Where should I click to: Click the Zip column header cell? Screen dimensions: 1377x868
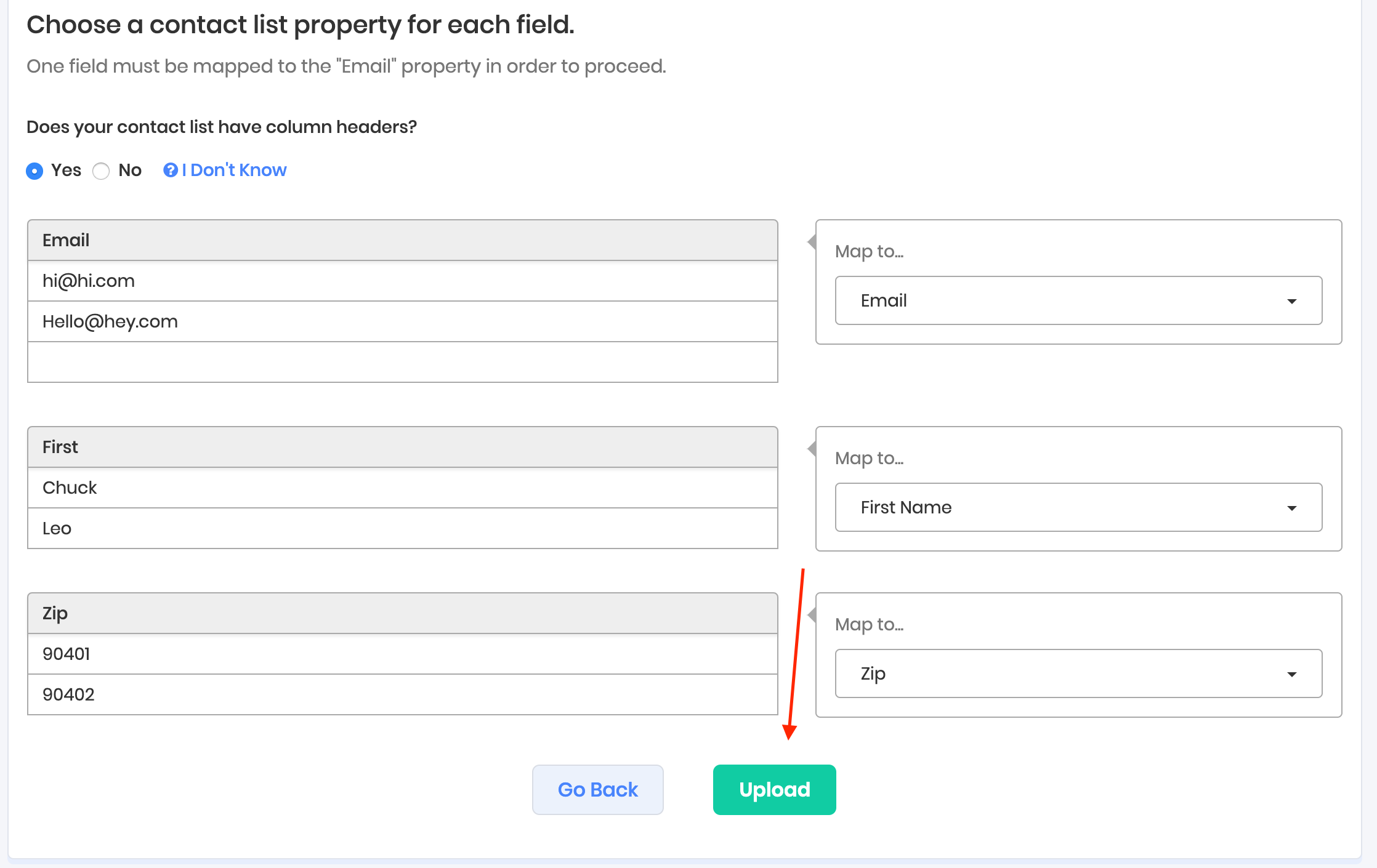tap(403, 613)
